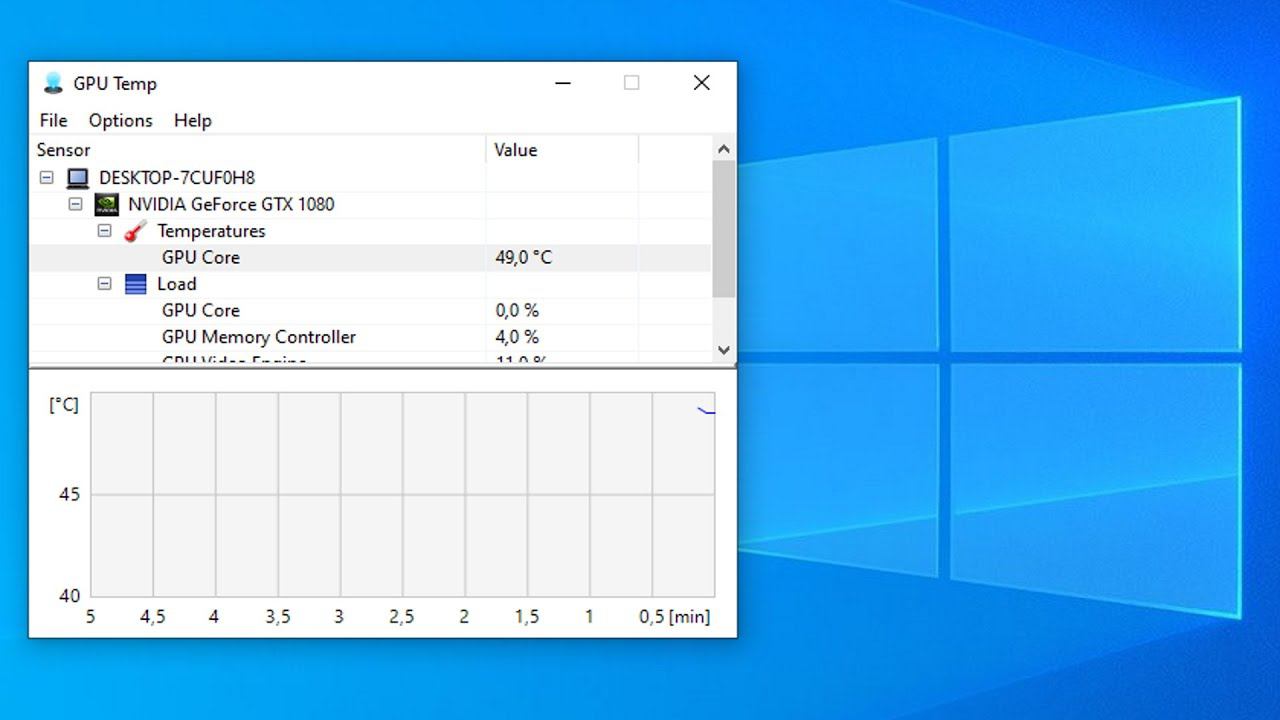Viewport: 1280px width, 720px height.
Task: Collapse the Load group
Action: pyautogui.click(x=104, y=284)
